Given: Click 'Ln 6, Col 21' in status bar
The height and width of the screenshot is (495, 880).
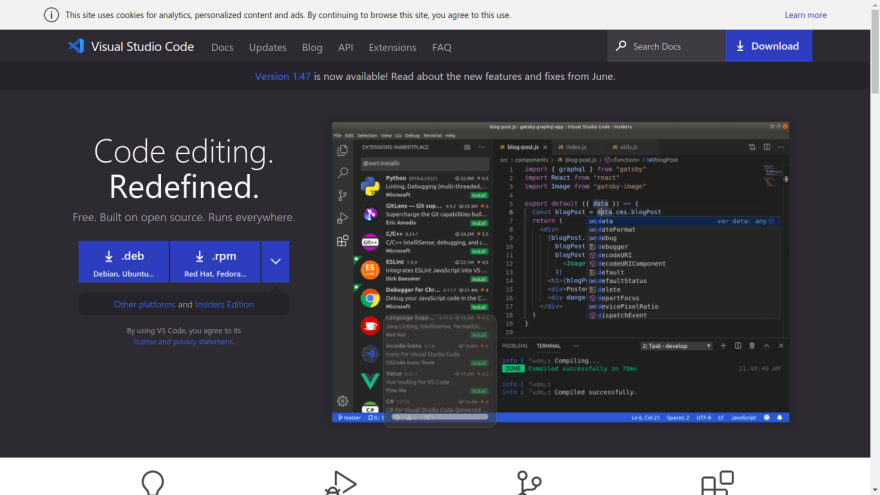Looking at the screenshot, I should coord(645,418).
